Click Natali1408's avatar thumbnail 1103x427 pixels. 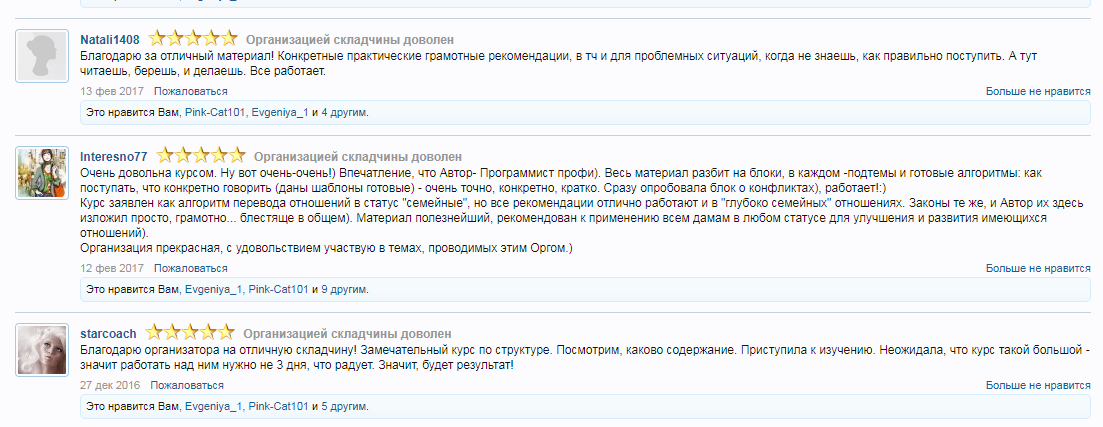coord(43,56)
